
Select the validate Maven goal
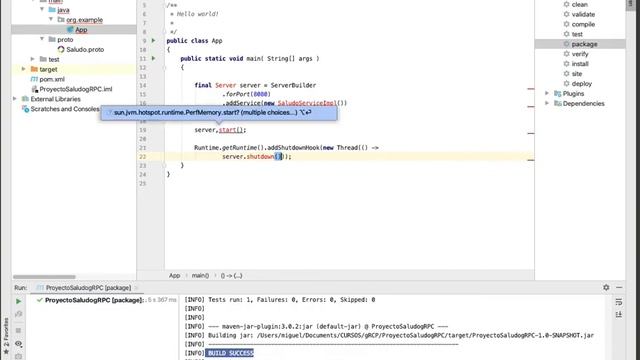click(583, 14)
